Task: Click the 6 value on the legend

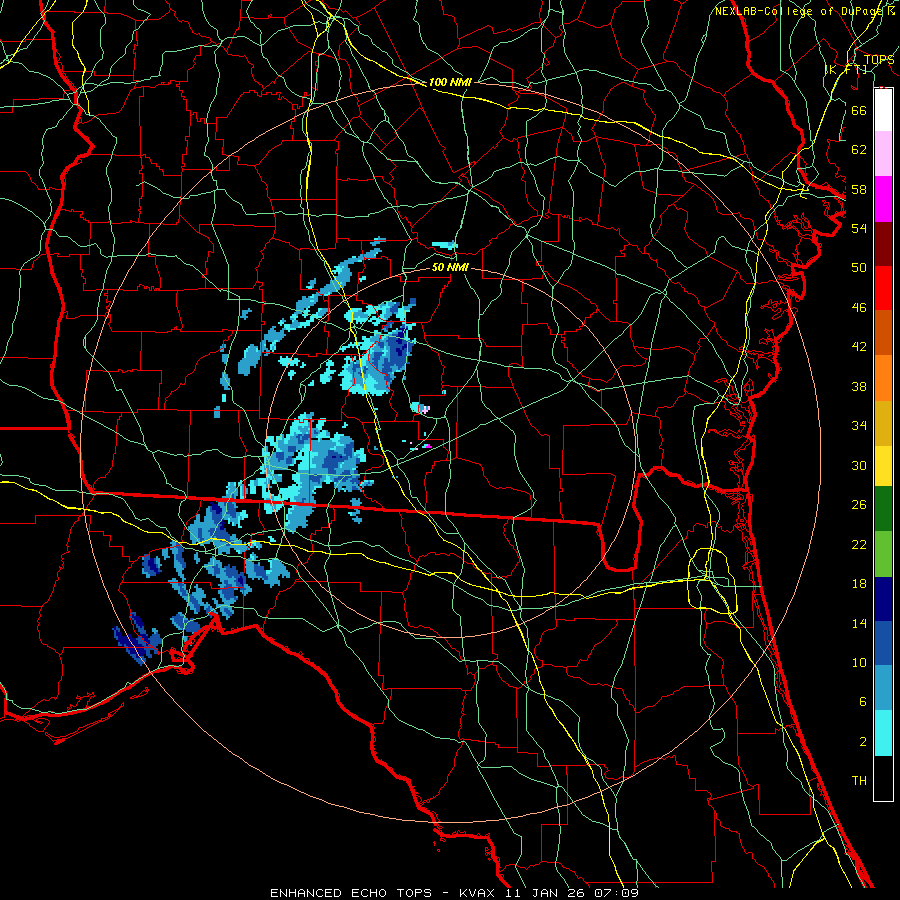Action: [862, 702]
